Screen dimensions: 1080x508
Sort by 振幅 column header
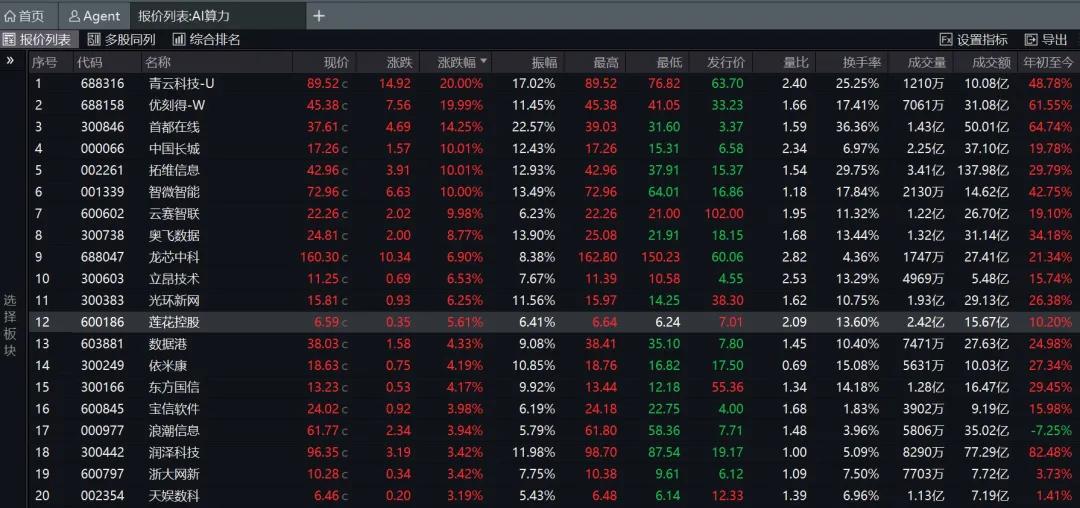pos(544,63)
